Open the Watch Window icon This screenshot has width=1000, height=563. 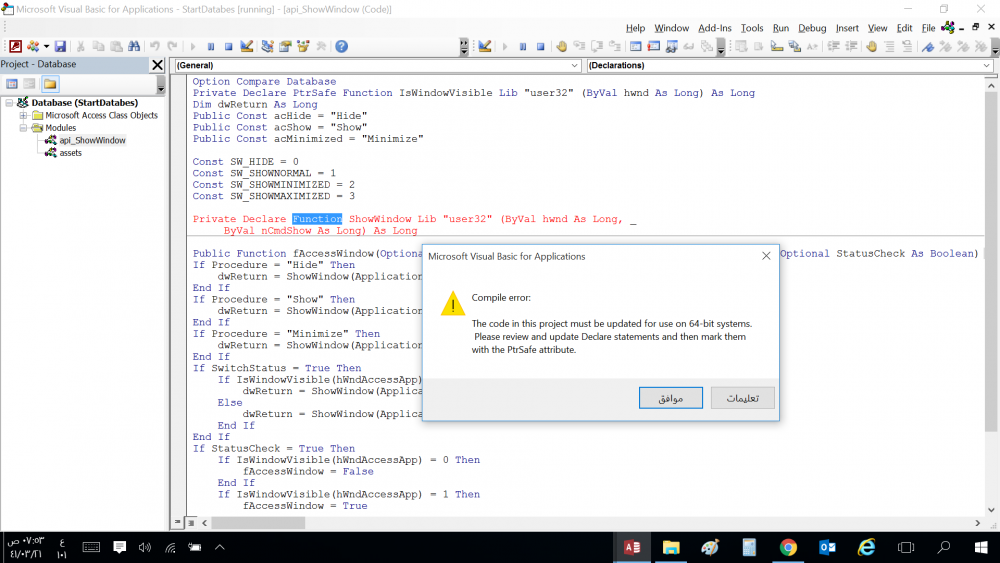pyautogui.click(x=672, y=47)
